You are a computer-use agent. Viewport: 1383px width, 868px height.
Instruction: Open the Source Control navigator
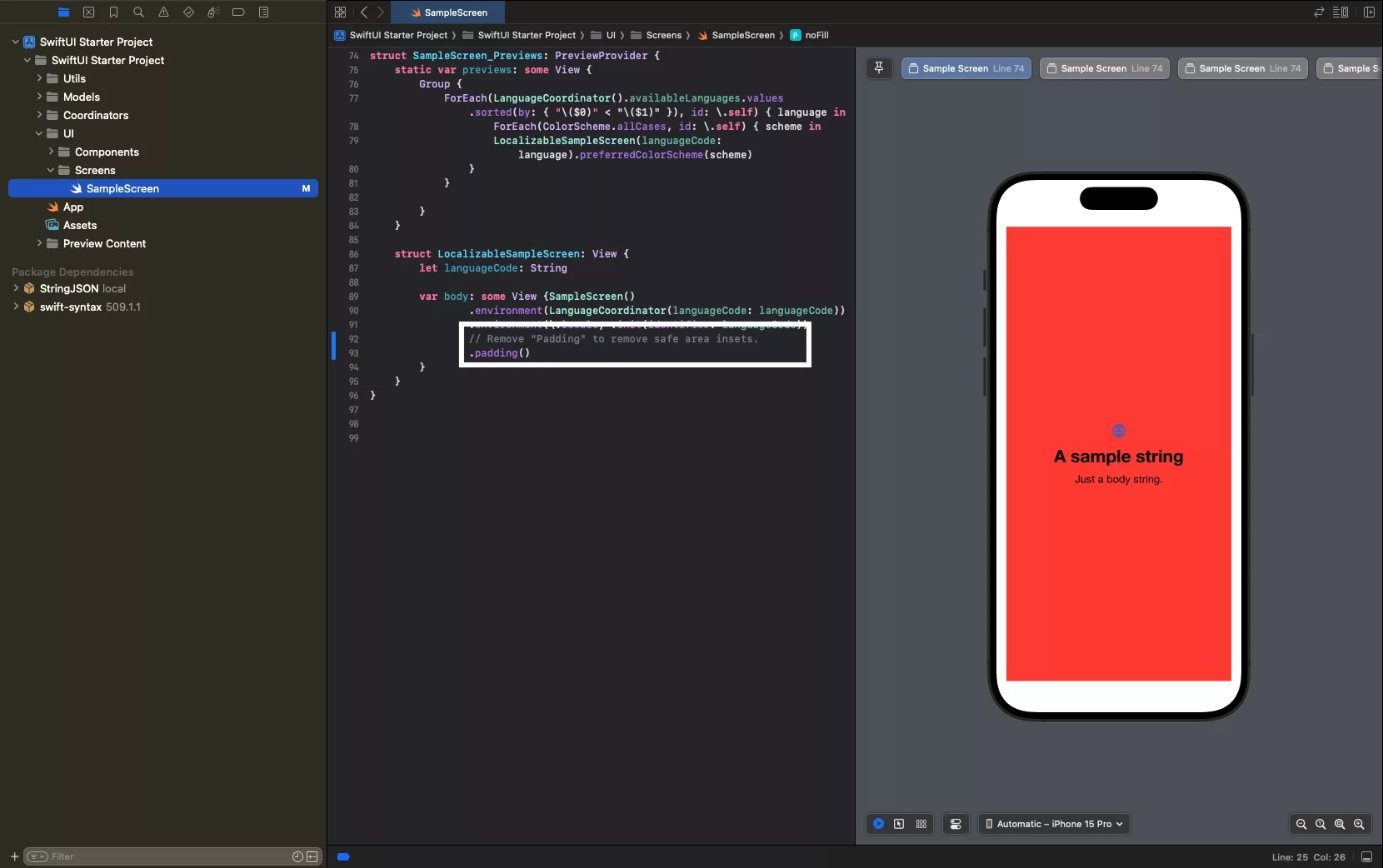[x=88, y=12]
